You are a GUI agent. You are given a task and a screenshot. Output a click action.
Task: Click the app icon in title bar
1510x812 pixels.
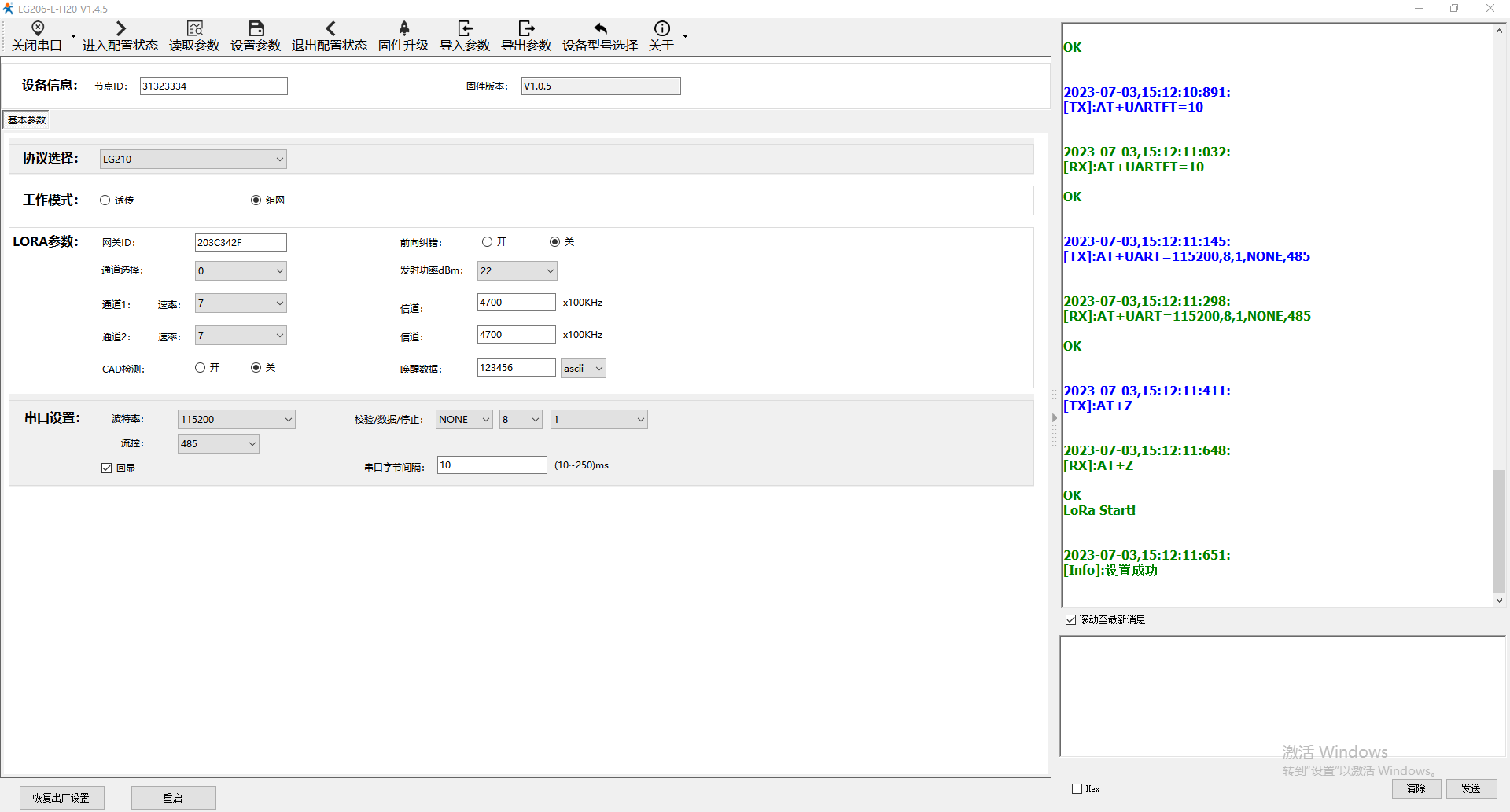pyautogui.click(x=9, y=9)
